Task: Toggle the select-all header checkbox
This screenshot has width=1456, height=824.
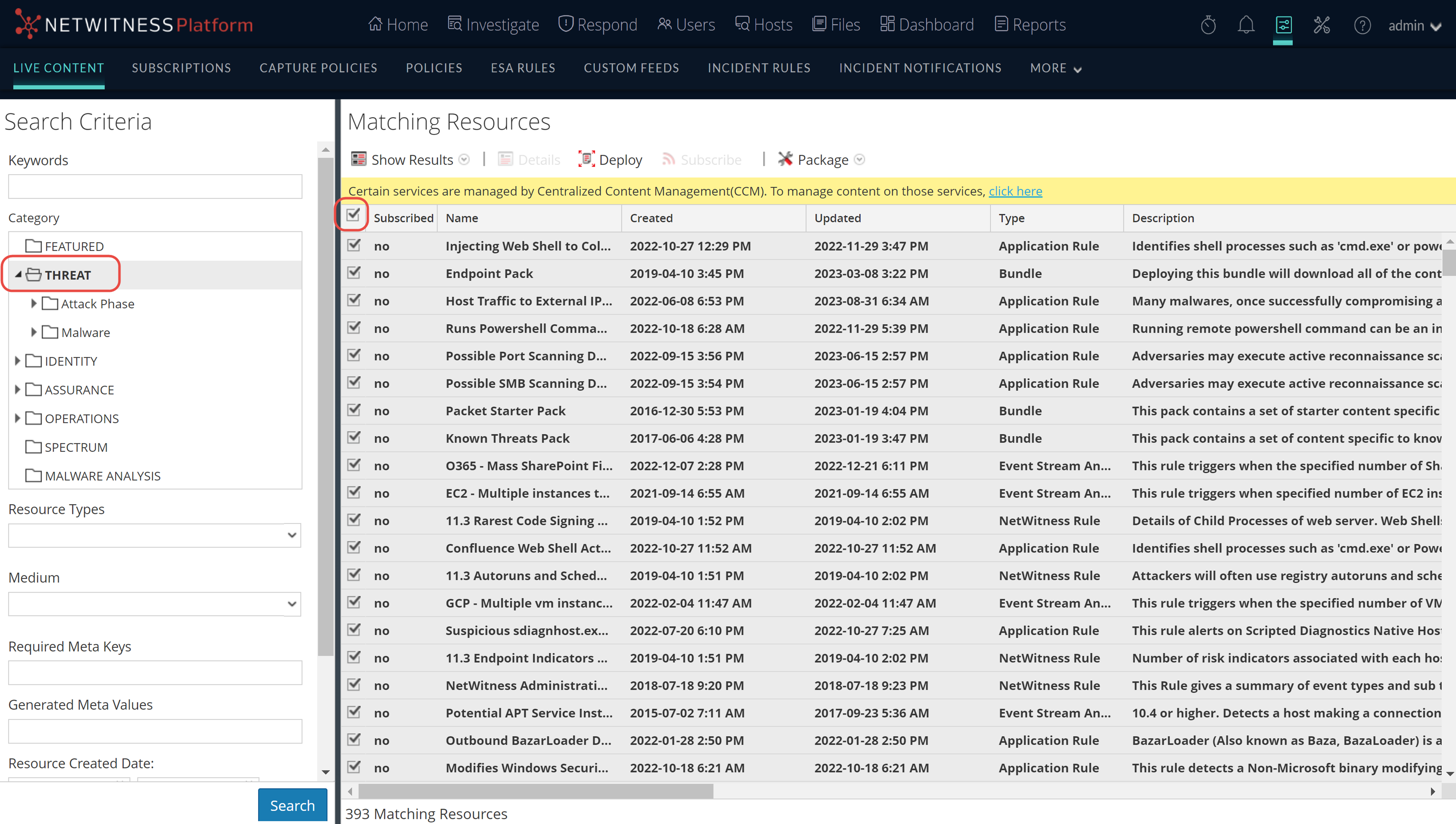Action: click(x=353, y=215)
